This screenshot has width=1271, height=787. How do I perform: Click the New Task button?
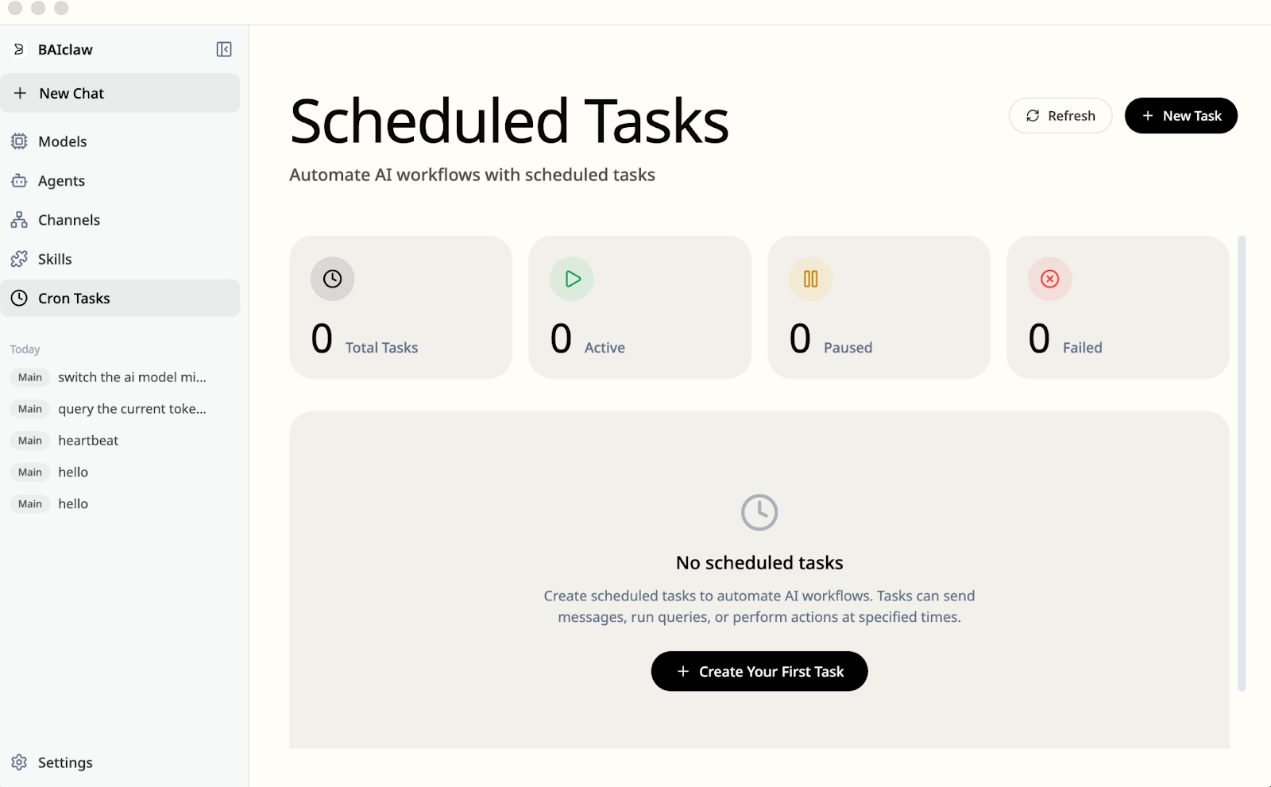[1181, 116]
